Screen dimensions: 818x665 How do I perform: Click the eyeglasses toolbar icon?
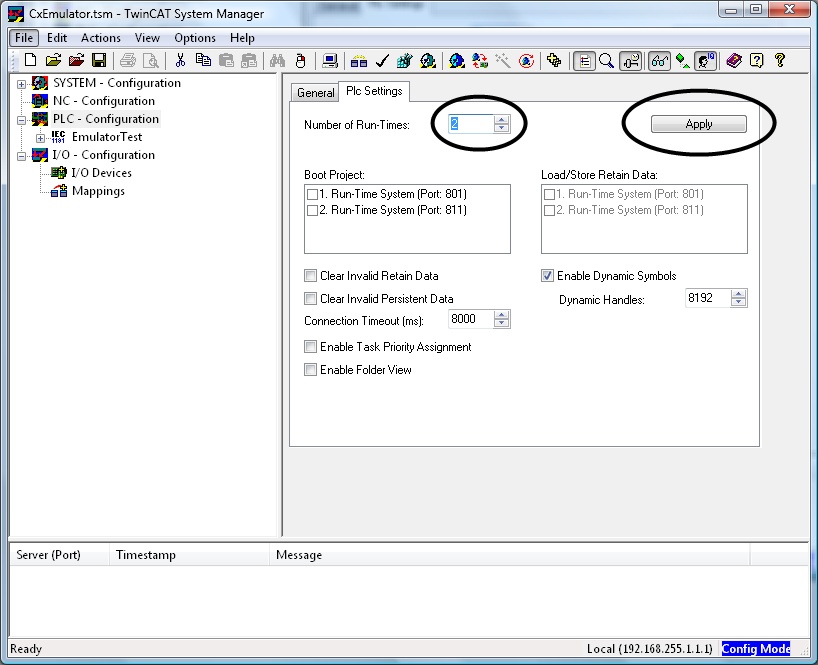pos(659,61)
